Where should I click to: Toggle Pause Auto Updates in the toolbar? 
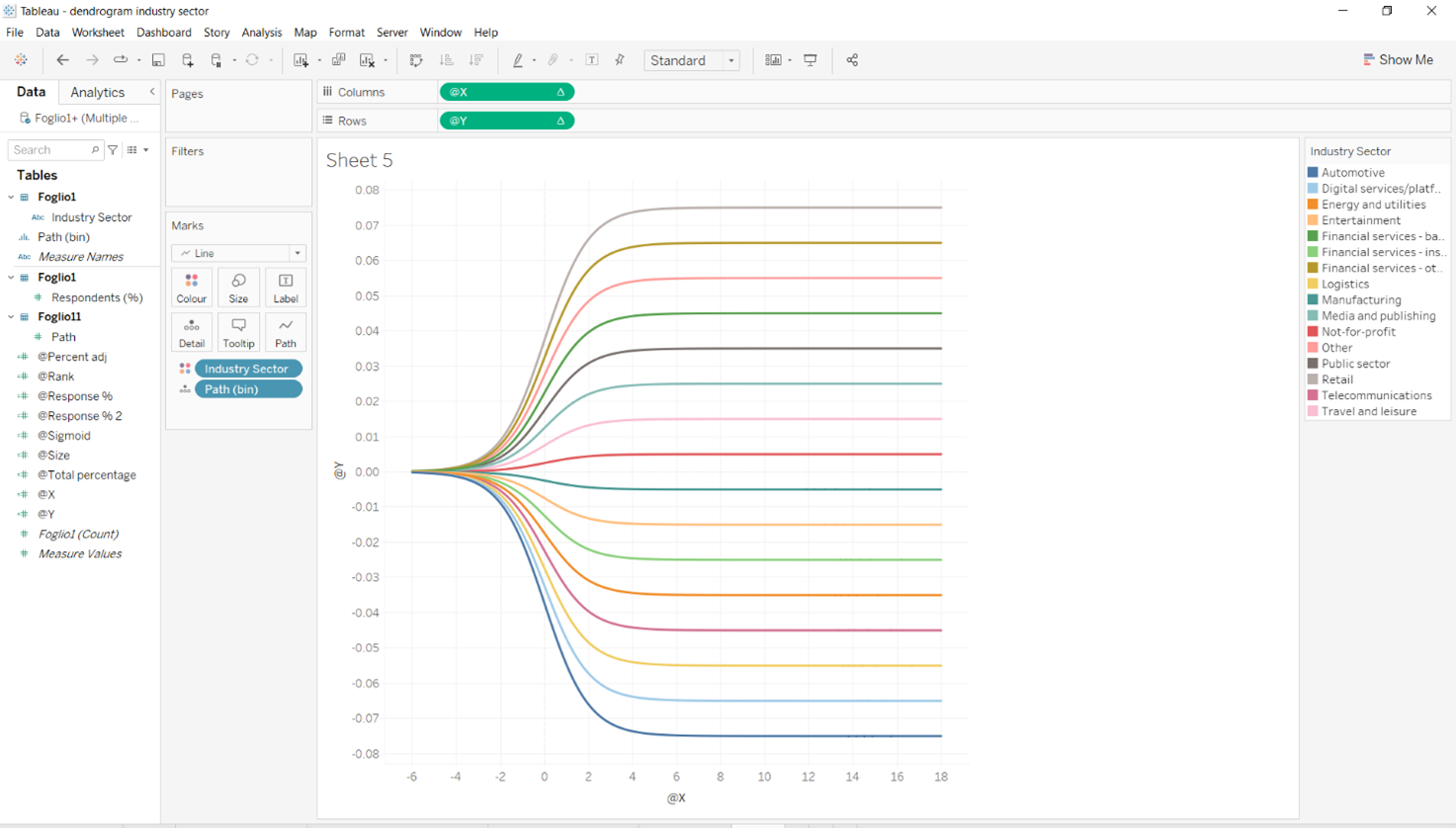click(x=216, y=60)
